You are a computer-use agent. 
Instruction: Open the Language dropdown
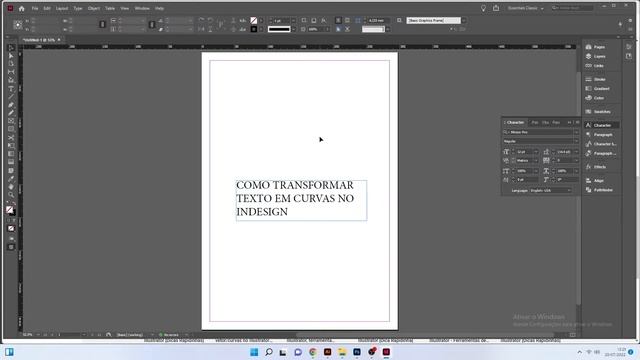coord(550,191)
